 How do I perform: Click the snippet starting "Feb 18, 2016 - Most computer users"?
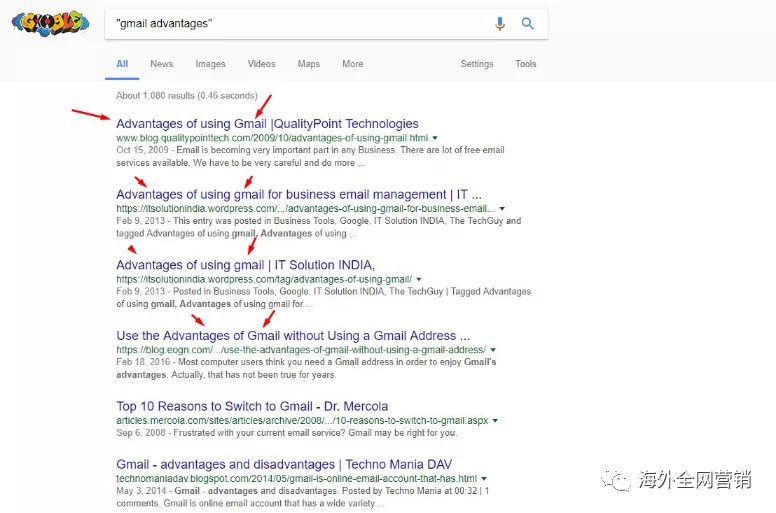coord(306,369)
